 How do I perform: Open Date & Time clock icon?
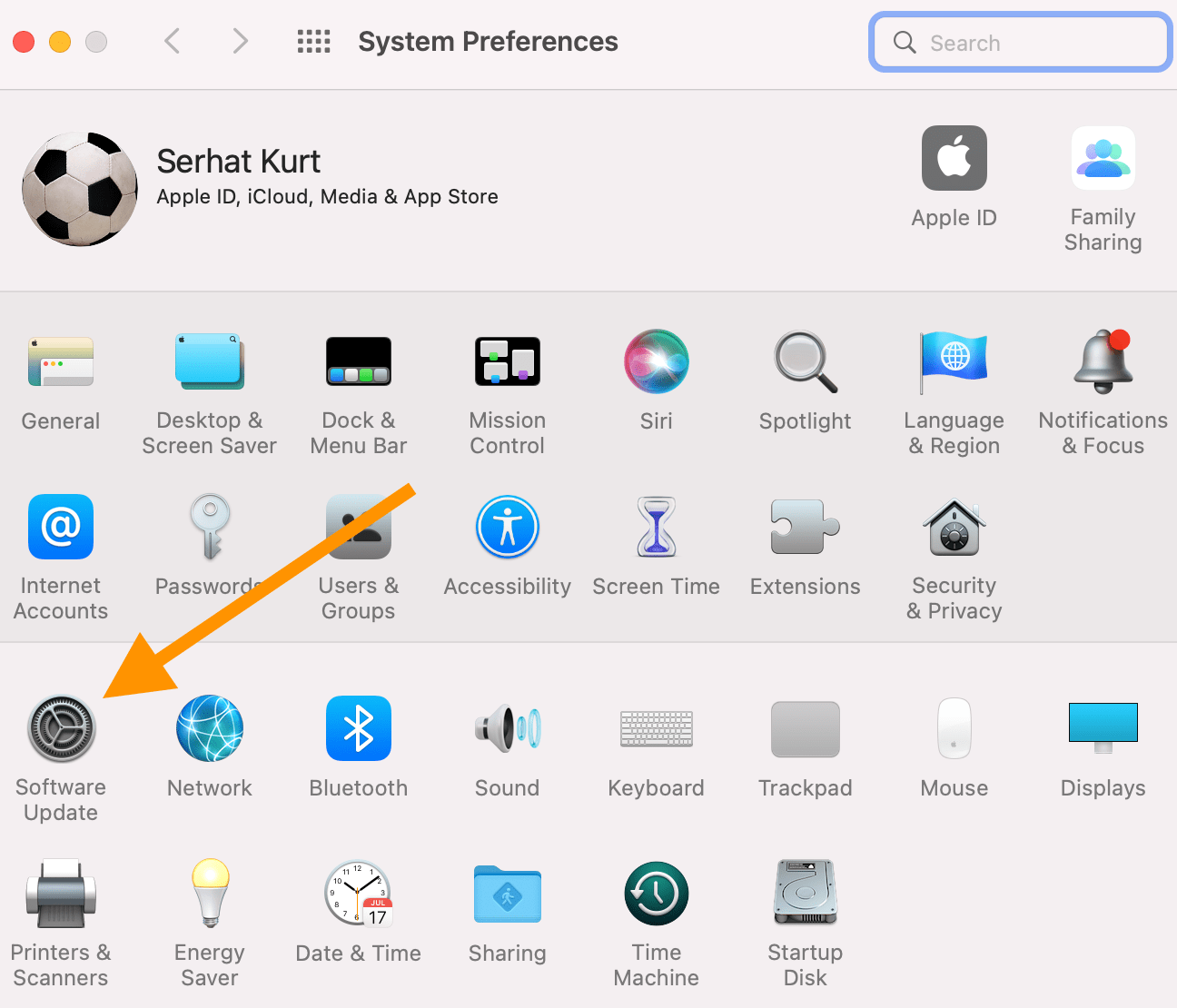359,894
